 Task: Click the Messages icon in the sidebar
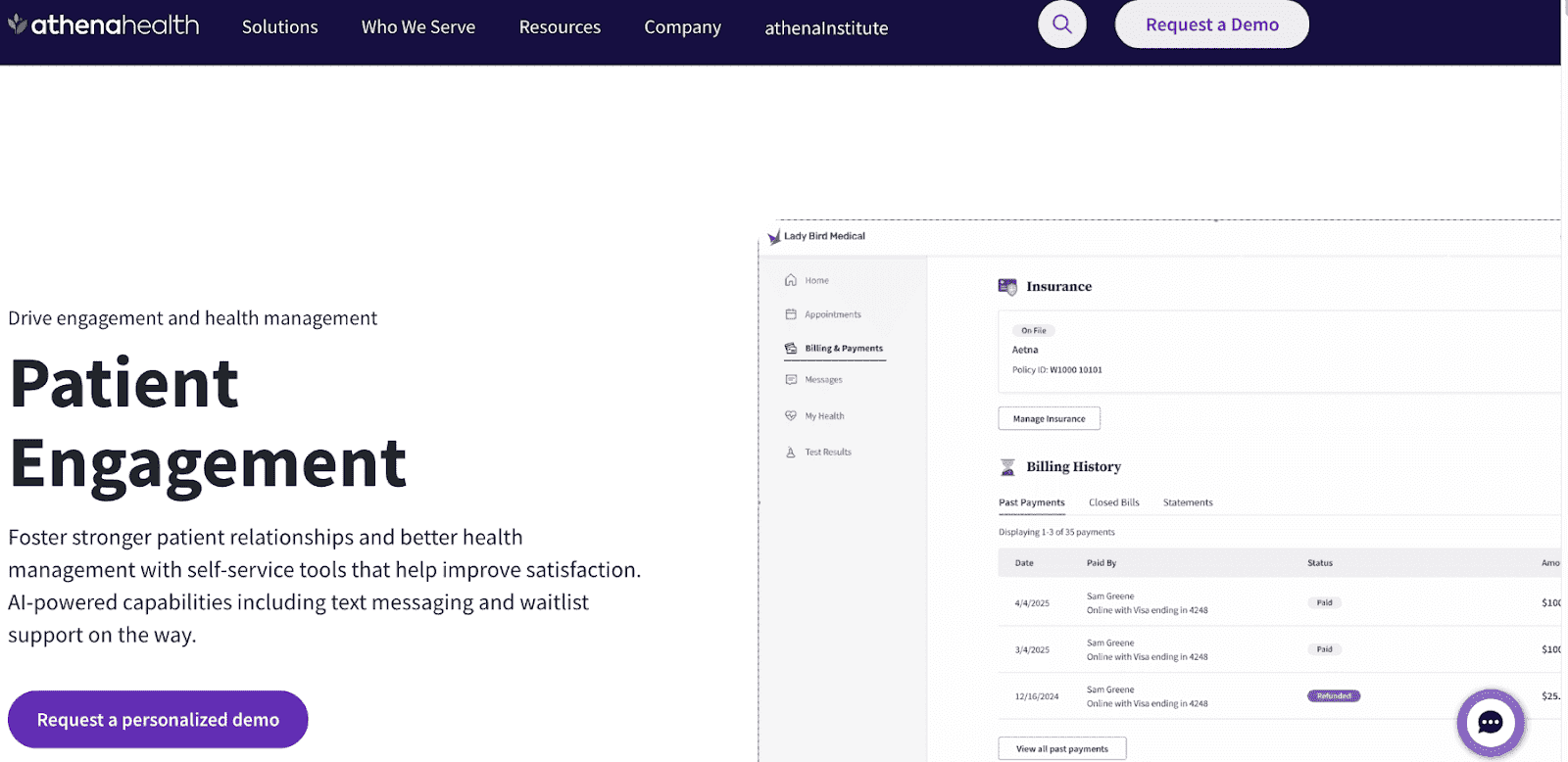point(791,379)
